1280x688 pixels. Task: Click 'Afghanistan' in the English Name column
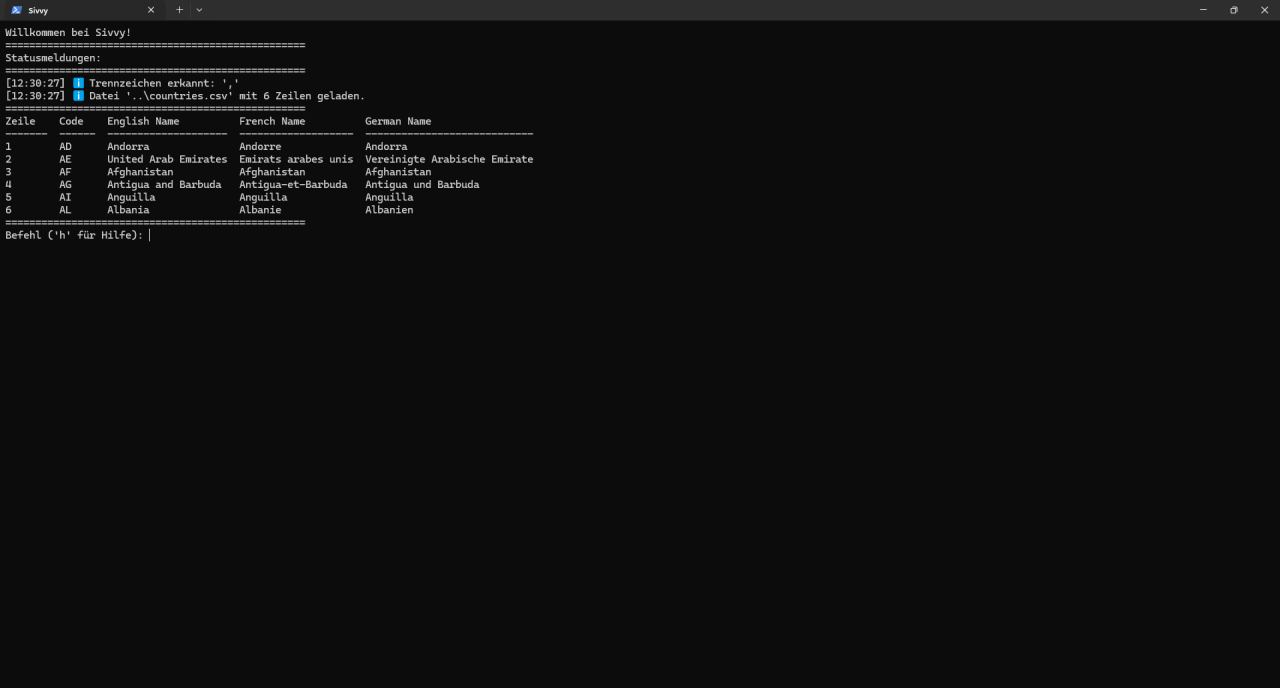pyautogui.click(x=140, y=172)
